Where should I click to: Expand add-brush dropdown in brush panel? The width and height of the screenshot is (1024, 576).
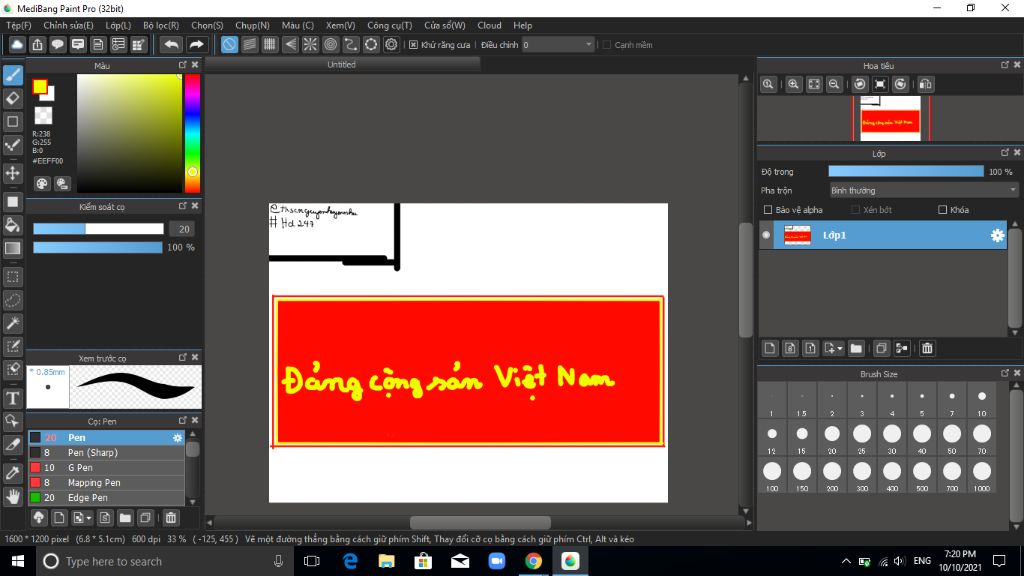coord(89,519)
